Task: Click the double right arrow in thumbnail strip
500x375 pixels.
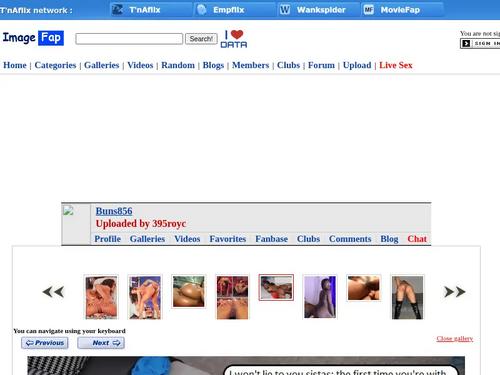Action: point(455,292)
